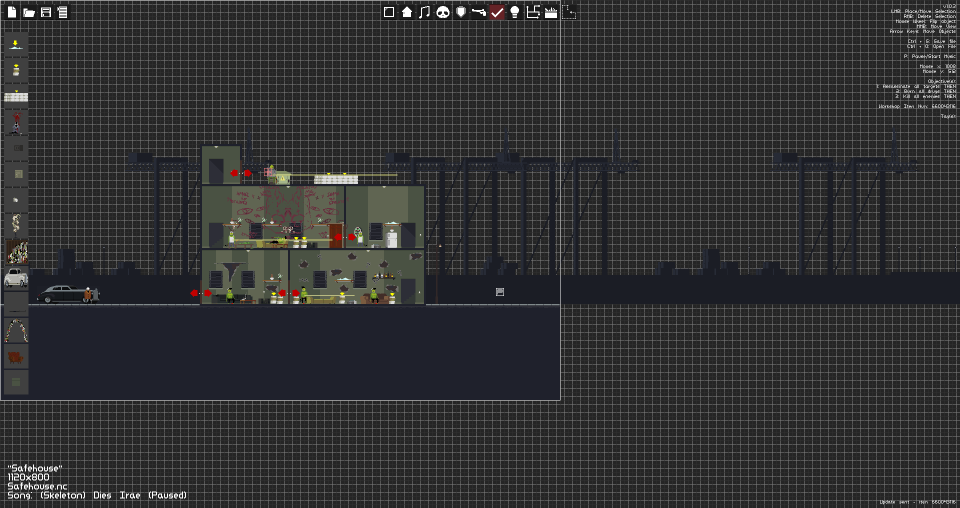The width and height of the screenshot is (960, 508).
Task: Pick the white car thumbnail in the palette
Action: coord(16,278)
